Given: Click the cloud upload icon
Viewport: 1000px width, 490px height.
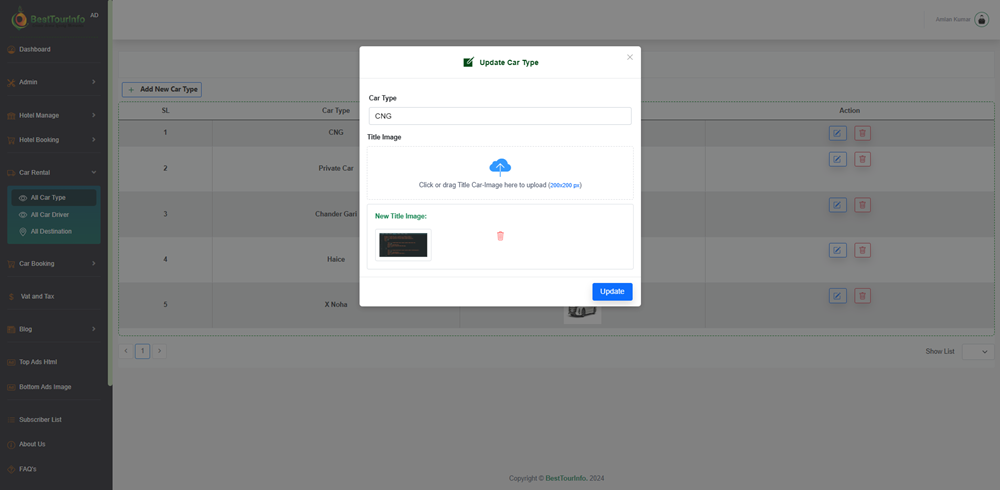Looking at the screenshot, I should [x=500, y=167].
